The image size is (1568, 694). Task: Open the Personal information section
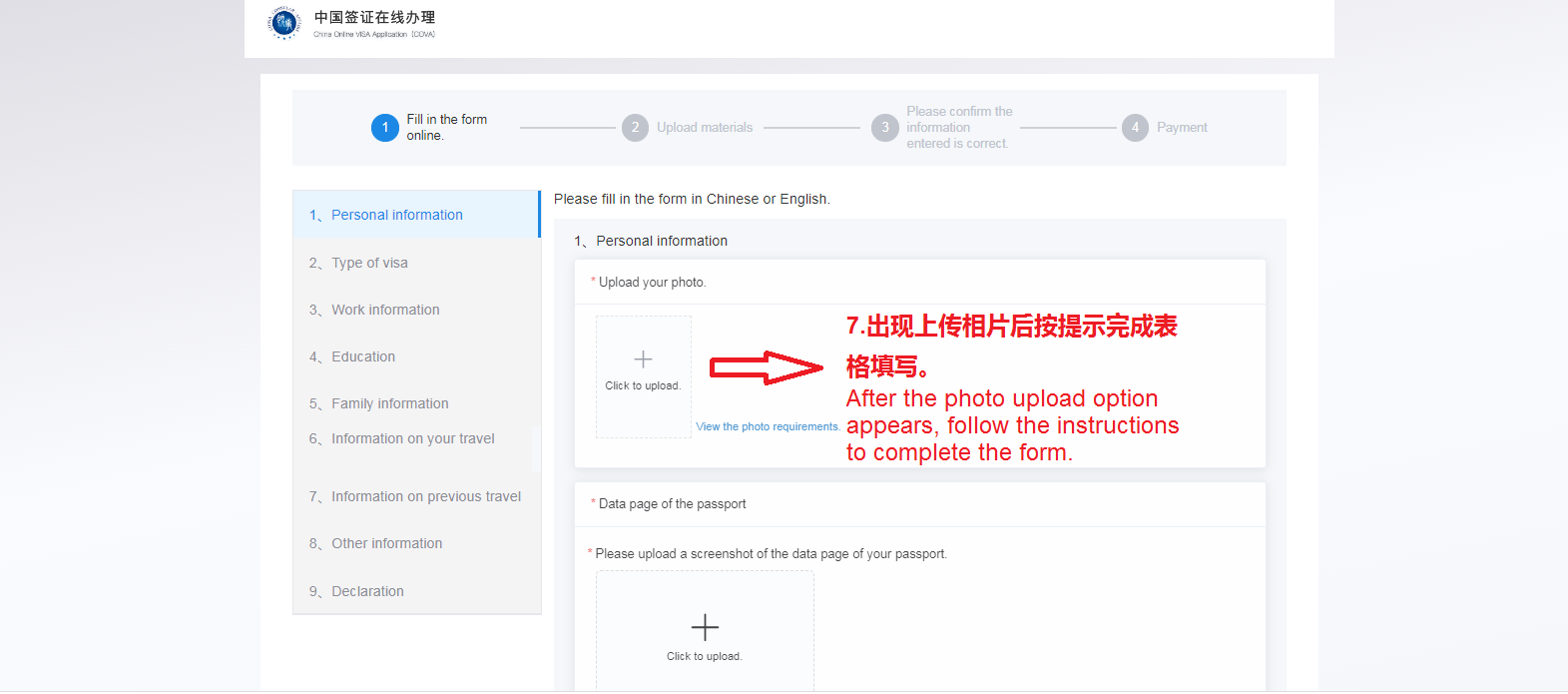tap(416, 215)
